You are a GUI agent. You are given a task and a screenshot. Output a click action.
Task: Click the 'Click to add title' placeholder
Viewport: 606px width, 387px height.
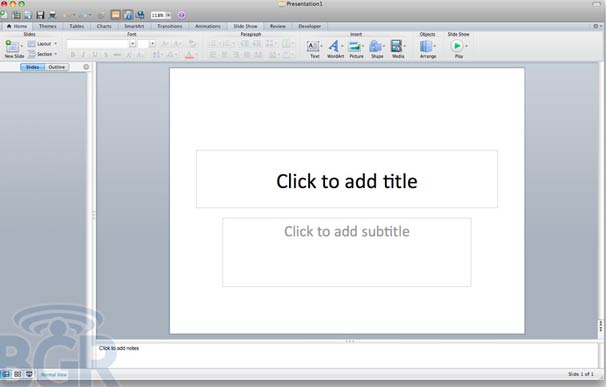coord(347,179)
